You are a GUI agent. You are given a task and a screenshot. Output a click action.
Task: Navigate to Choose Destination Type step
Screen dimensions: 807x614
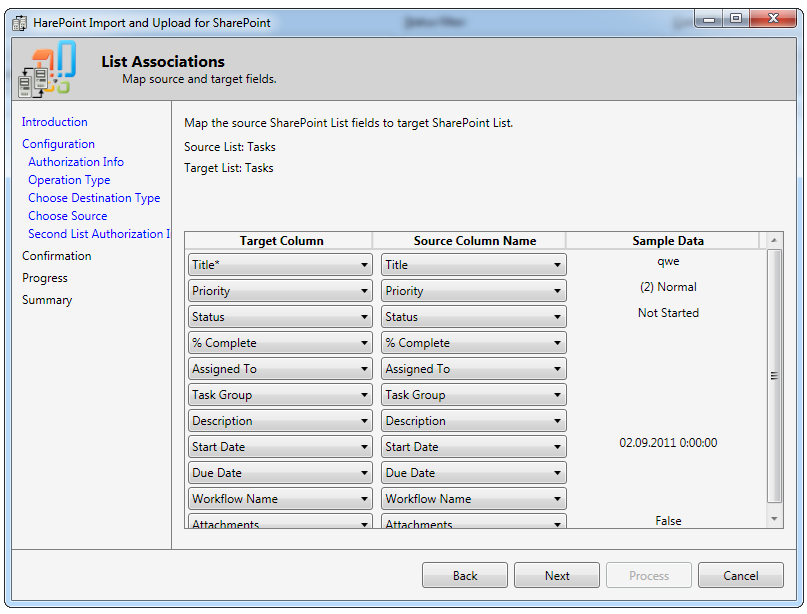[x=94, y=198]
